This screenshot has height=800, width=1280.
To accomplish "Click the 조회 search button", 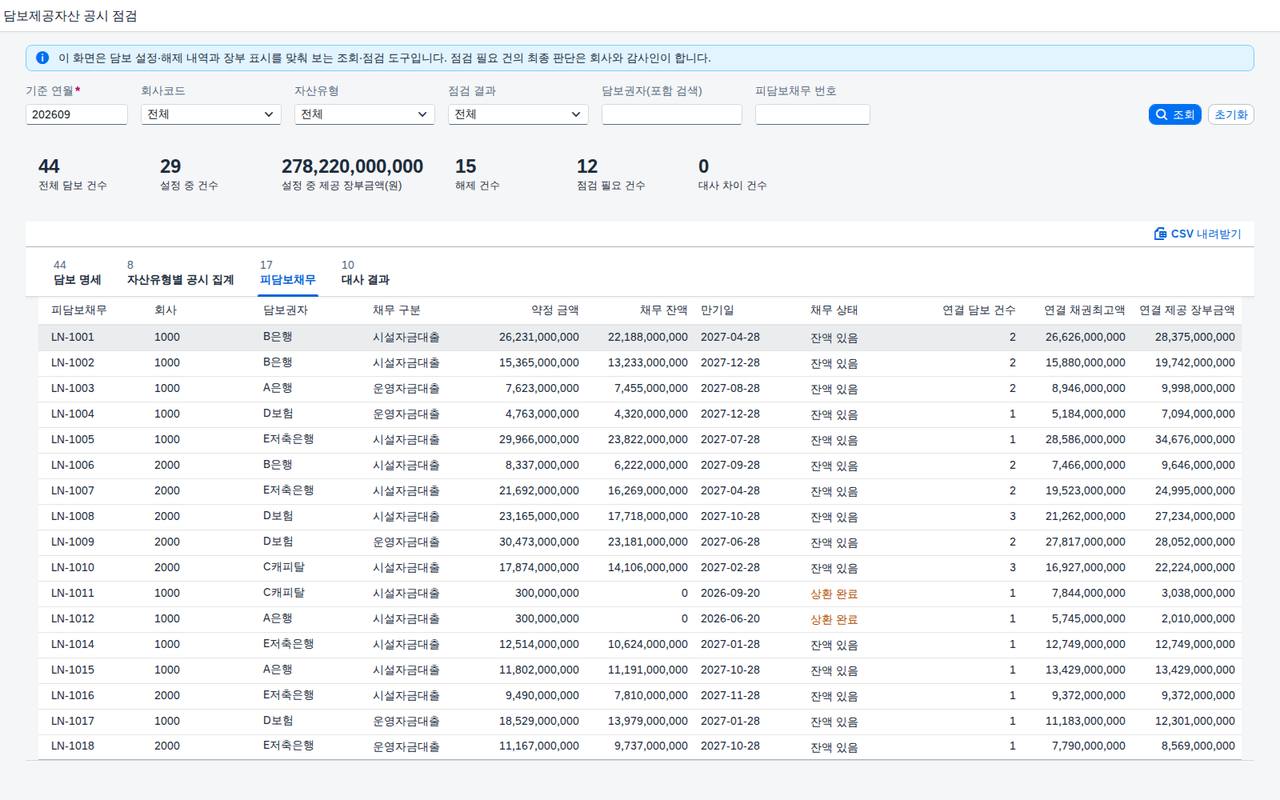I will (x=1175, y=115).
